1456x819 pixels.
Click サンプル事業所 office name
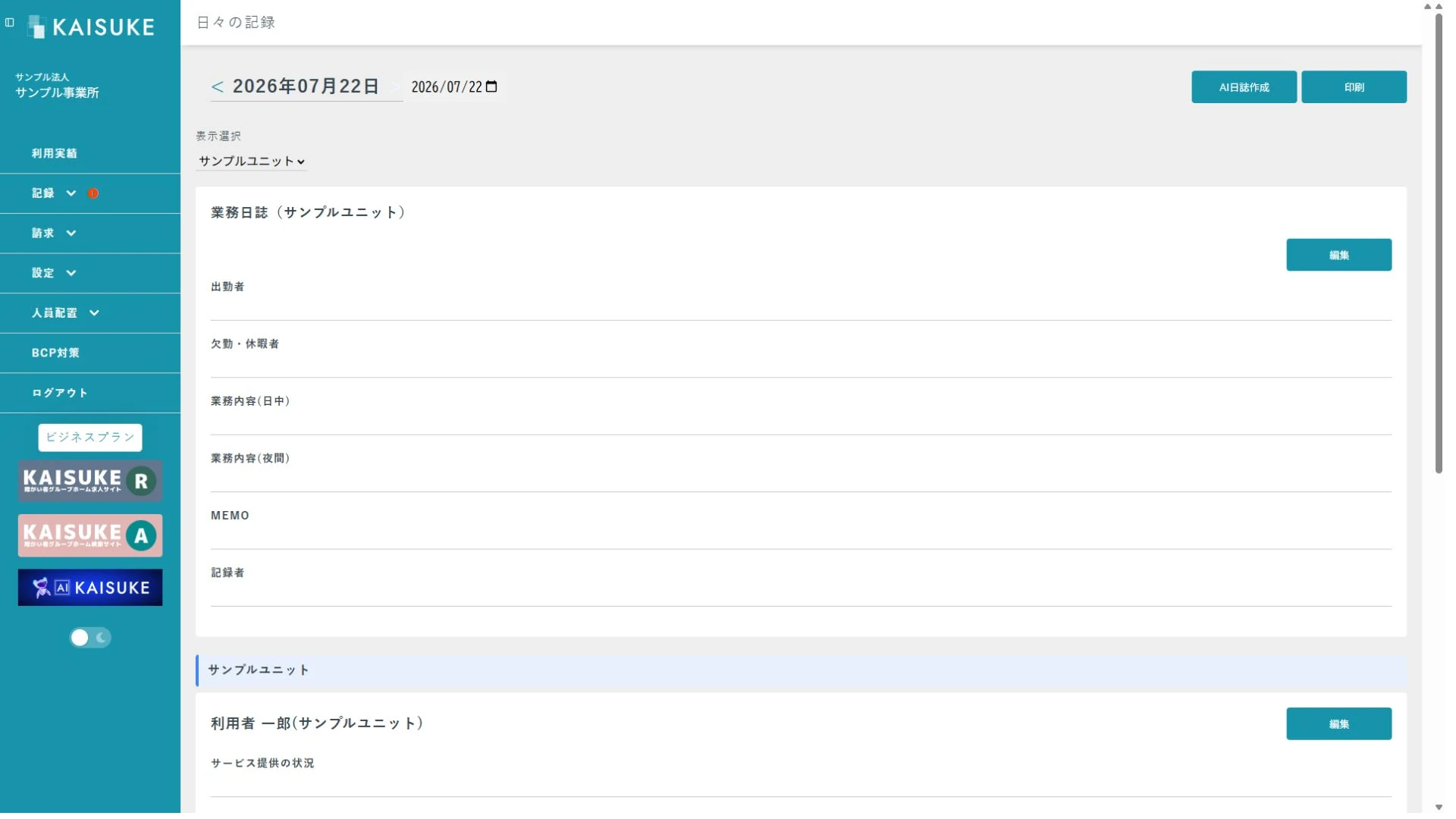(57, 93)
